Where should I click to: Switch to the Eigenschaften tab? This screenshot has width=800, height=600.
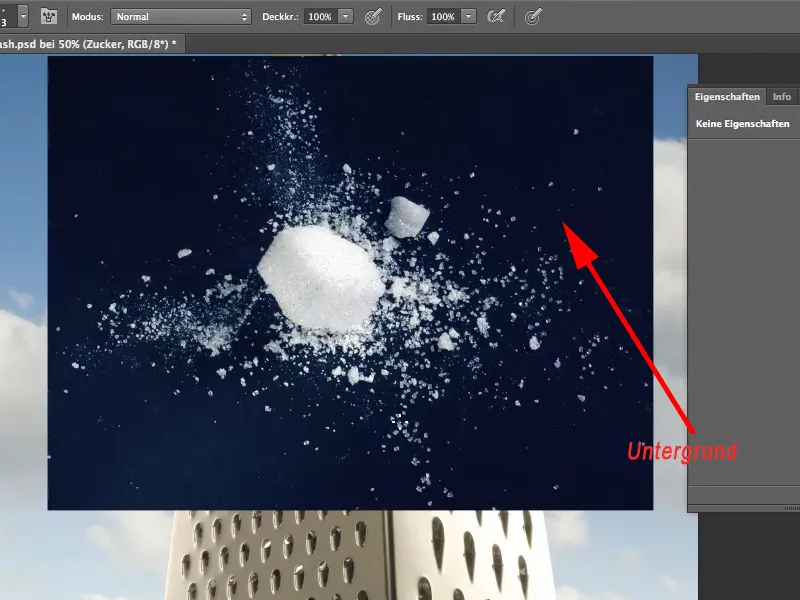tap(727, 97)
